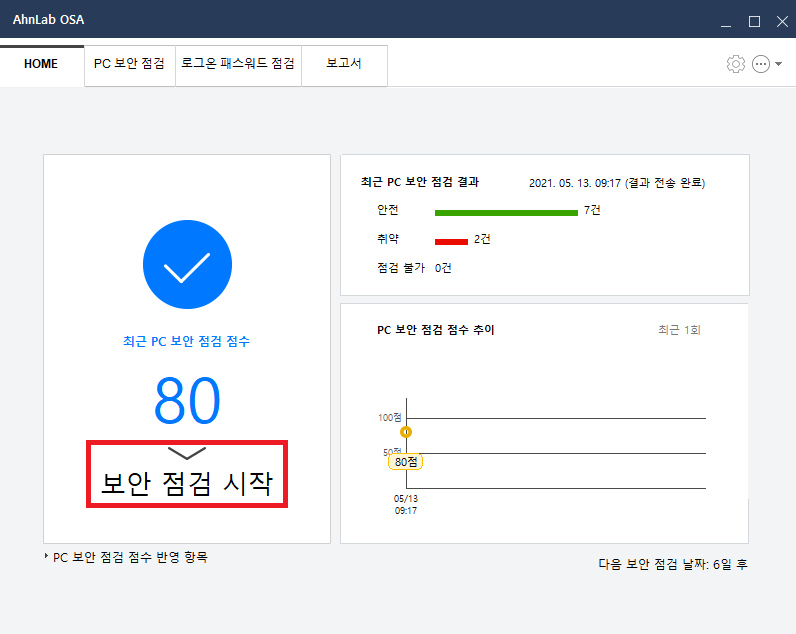Click the red 취약 result bar

click(451, 242)
